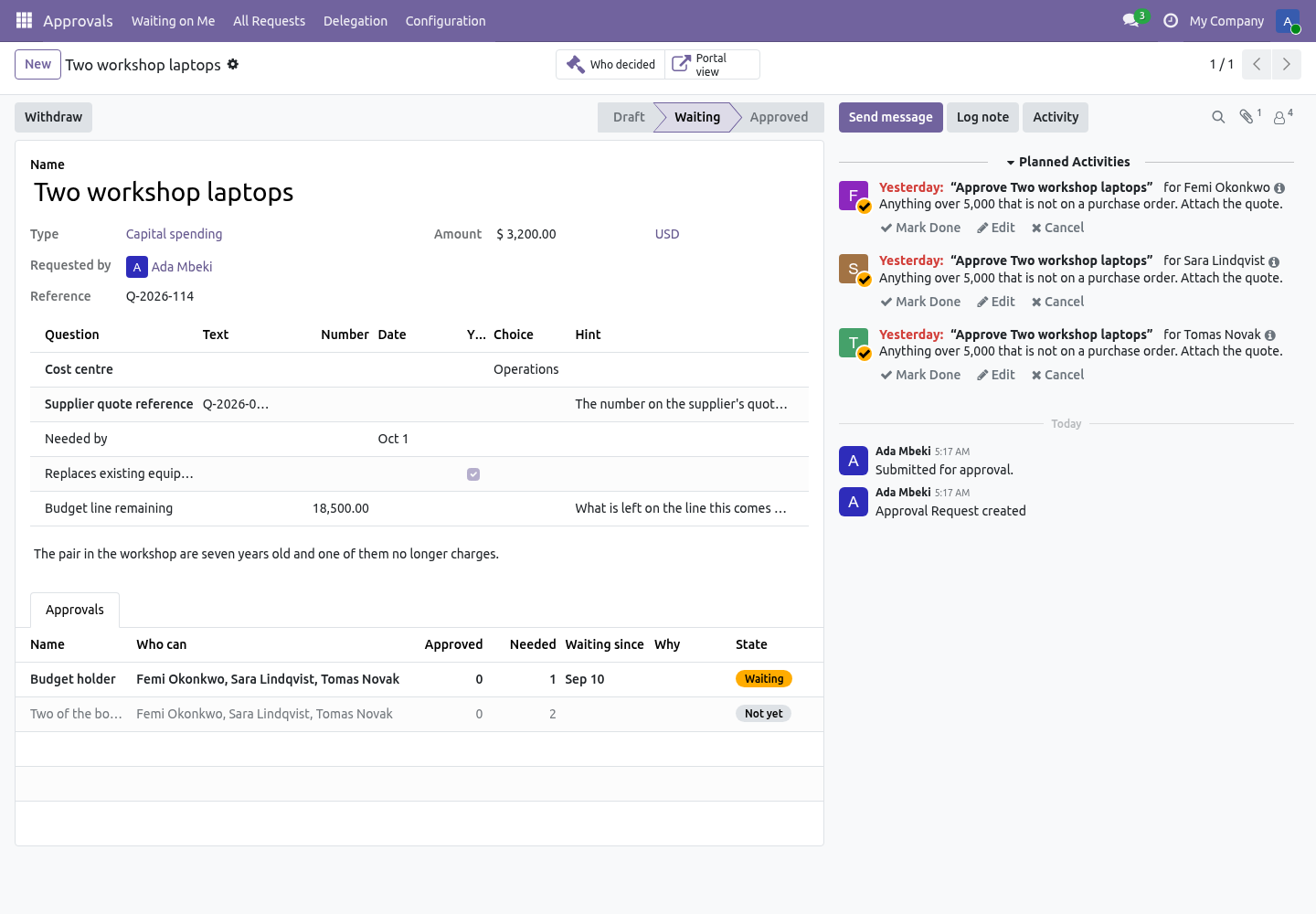Go to the next record arrow

click(x=1286, y=64)
